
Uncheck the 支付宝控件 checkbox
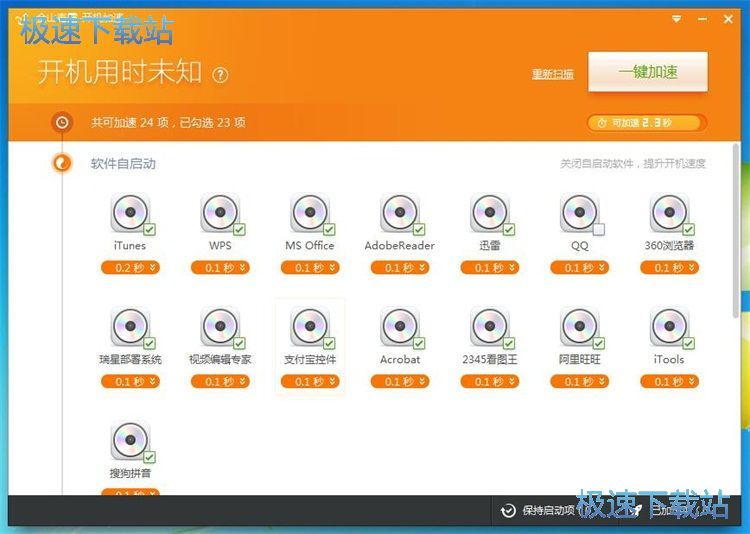pyautogui.click(x=329, y=344)
